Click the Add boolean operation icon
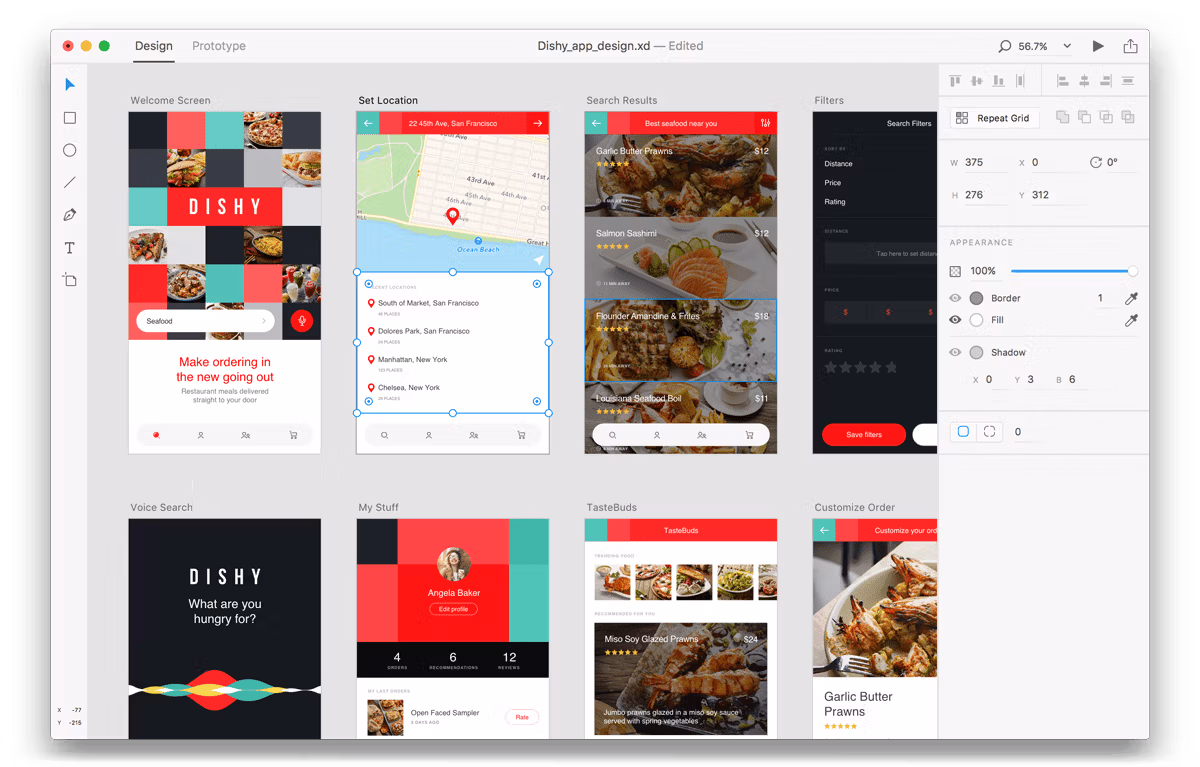1200x767 pixels. (1063, 118)
